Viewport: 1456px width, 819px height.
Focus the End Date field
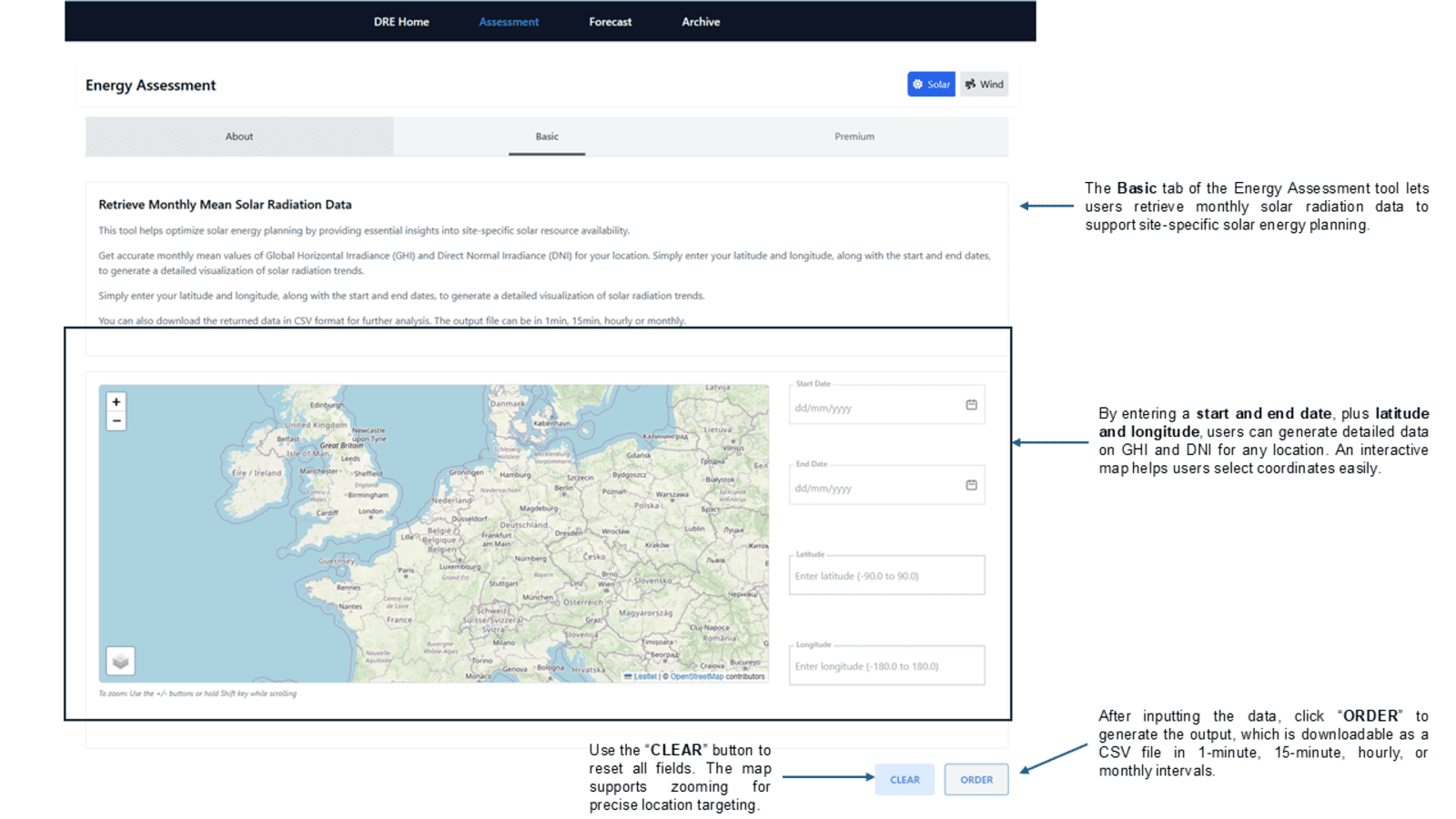pos(886,486)
